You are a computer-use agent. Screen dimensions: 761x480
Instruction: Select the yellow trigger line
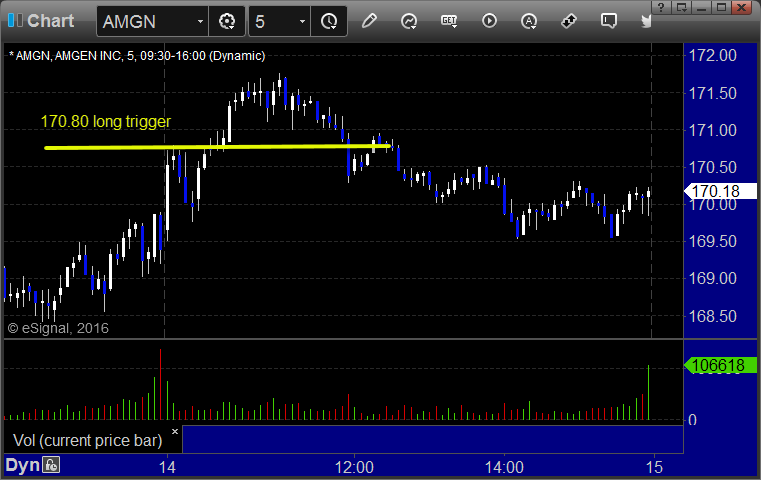pos(217,147)
